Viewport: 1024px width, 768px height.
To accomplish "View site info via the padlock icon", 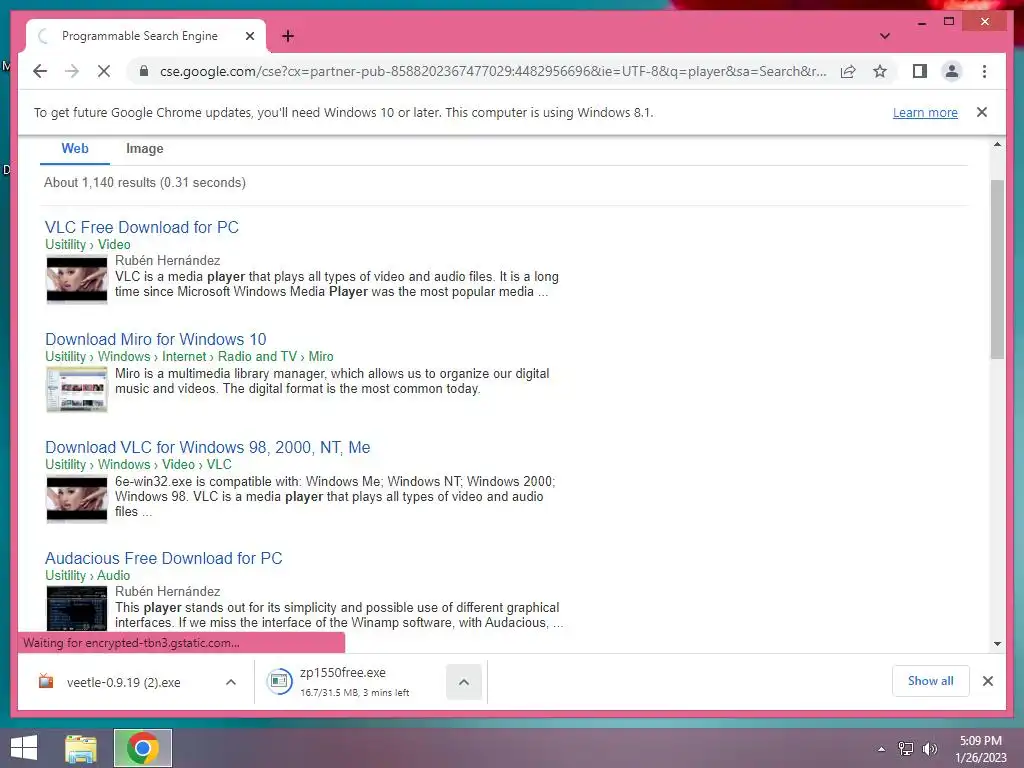I will pos(144,71).
